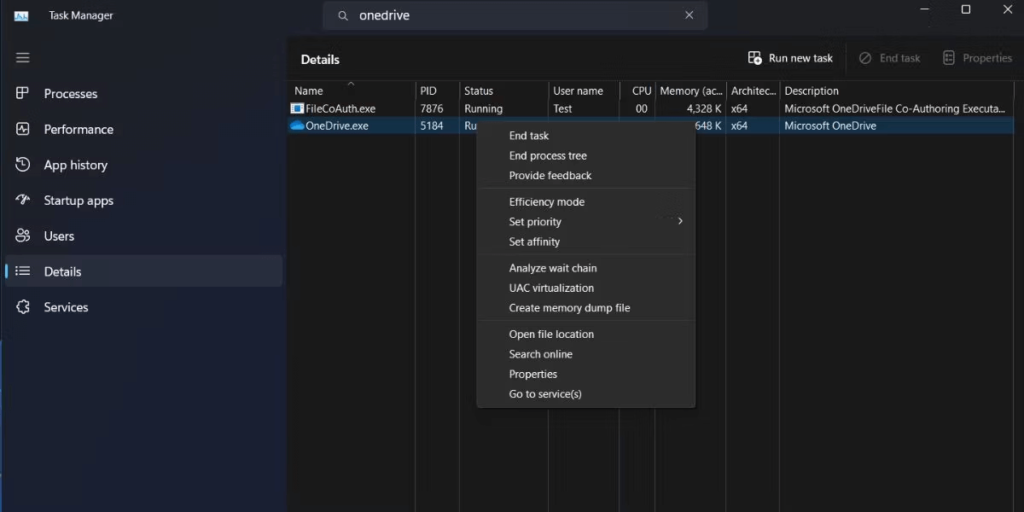
Task: Select the OneDrive.exe process name
Action: point(337,125)
